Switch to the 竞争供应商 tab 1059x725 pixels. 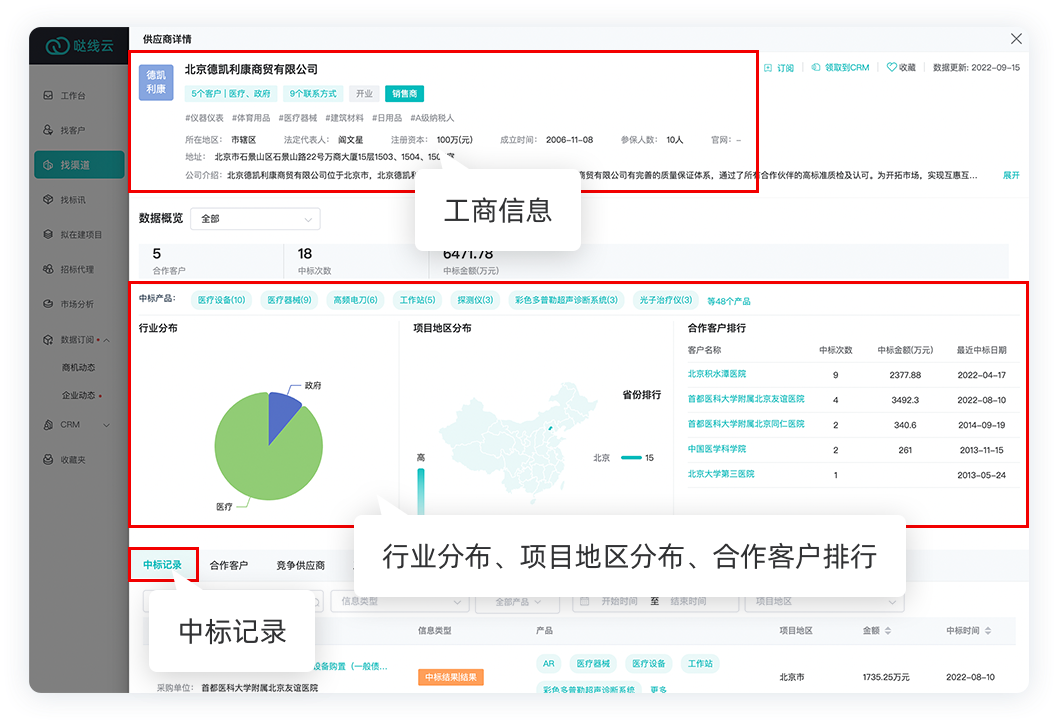coord(301,565)
